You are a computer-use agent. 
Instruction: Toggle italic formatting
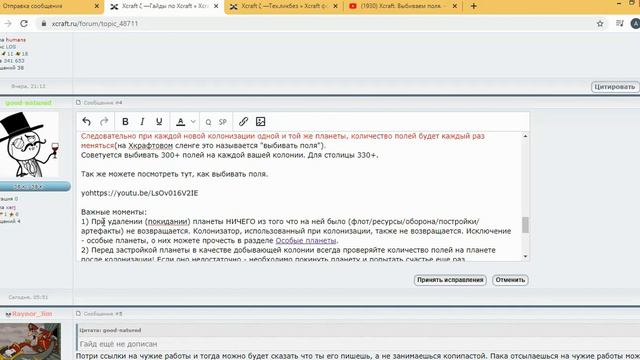(x=142, y=122)
